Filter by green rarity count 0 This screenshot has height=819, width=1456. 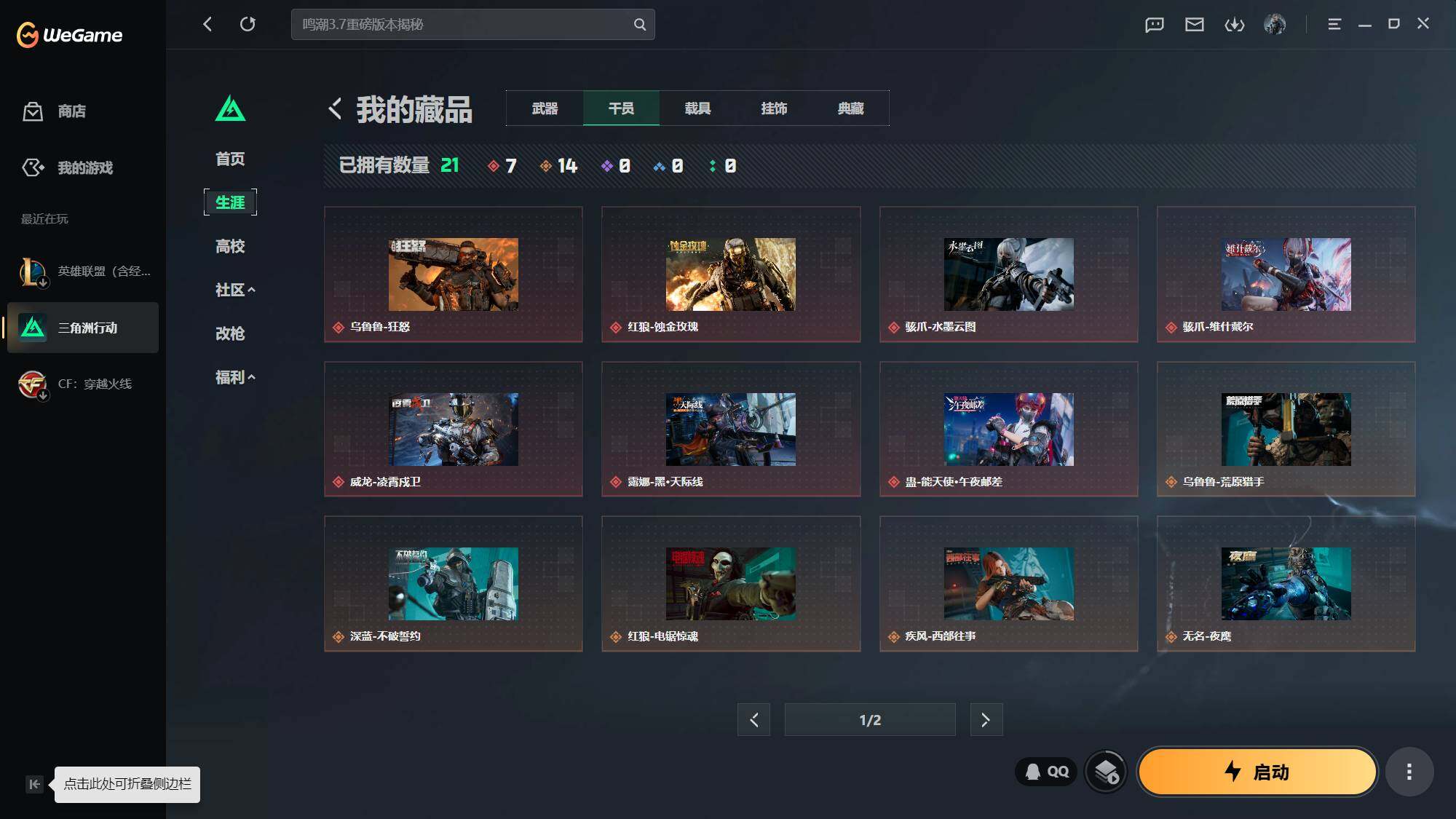point(722,166)
